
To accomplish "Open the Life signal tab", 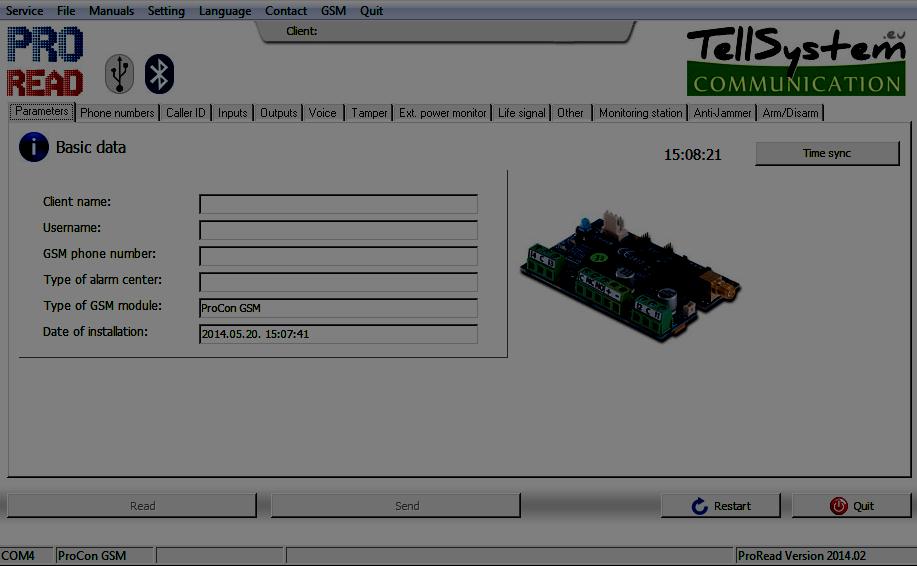I will 521,113.
